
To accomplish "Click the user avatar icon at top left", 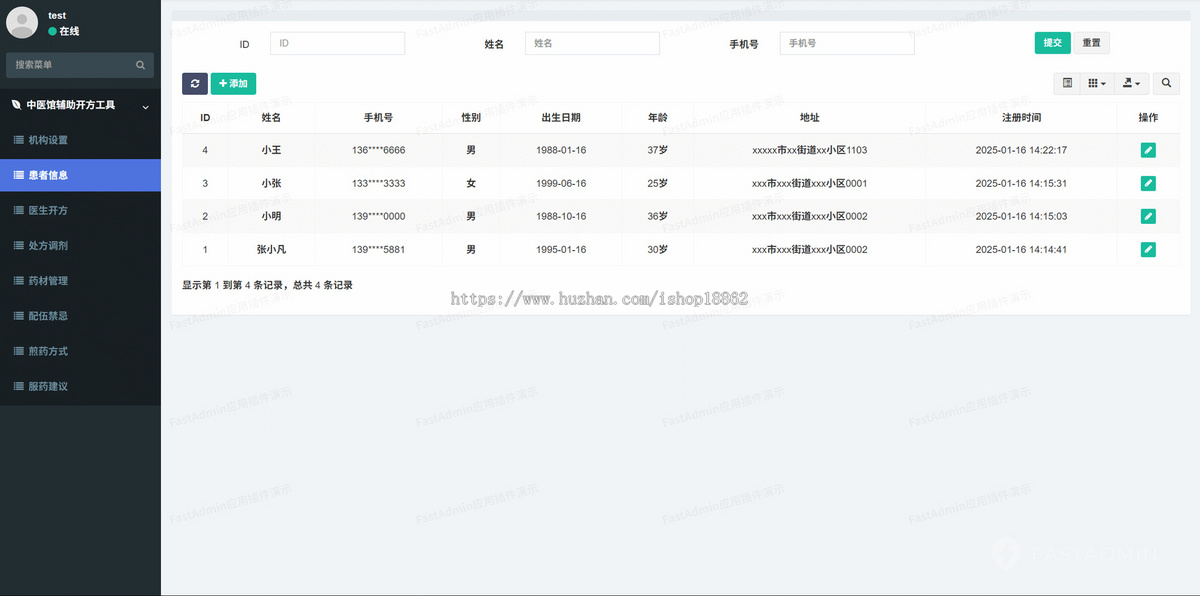I will pyautogui.click(x=21, y=22).
